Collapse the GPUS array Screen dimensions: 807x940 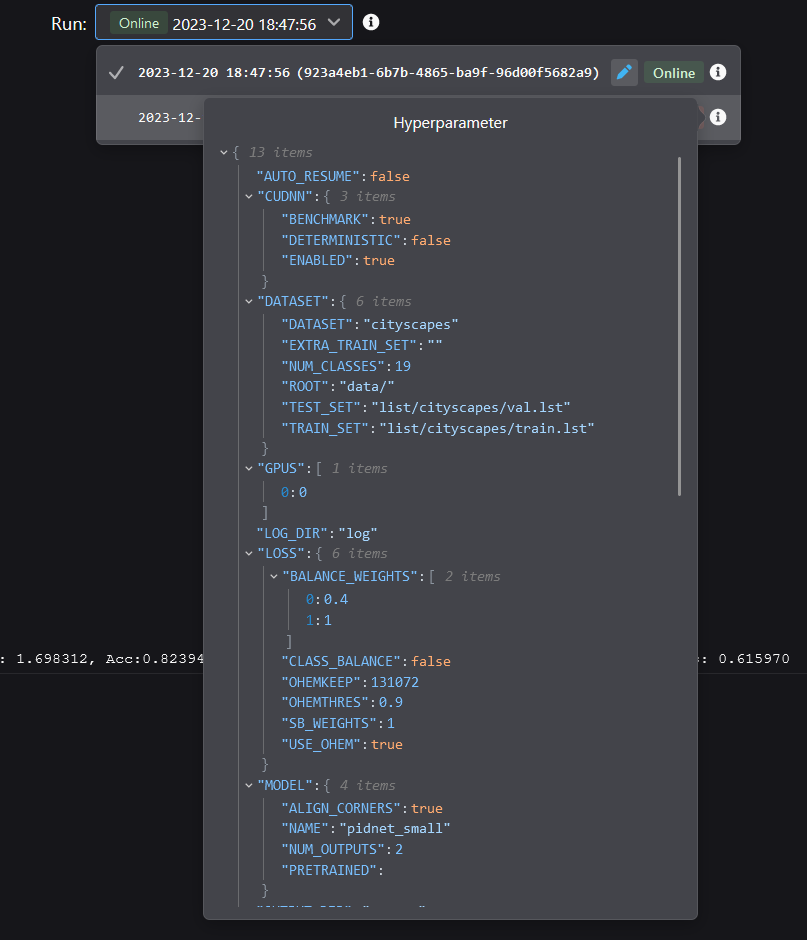point(249,468)
